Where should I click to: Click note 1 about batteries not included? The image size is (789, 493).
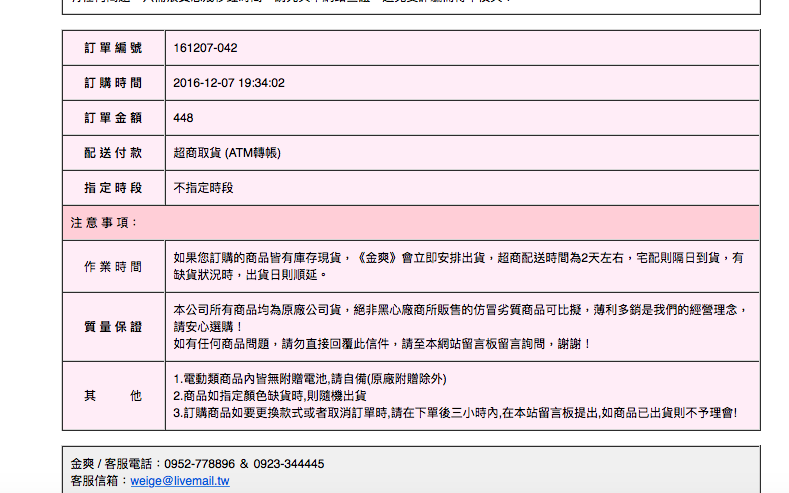point(309,379)
